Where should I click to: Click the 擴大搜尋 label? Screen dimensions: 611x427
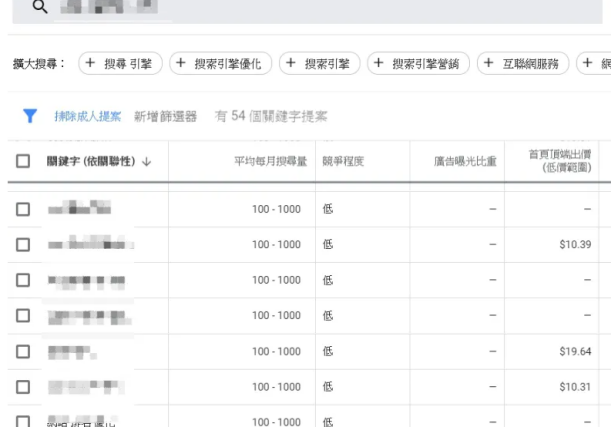[x=38, y=64]
